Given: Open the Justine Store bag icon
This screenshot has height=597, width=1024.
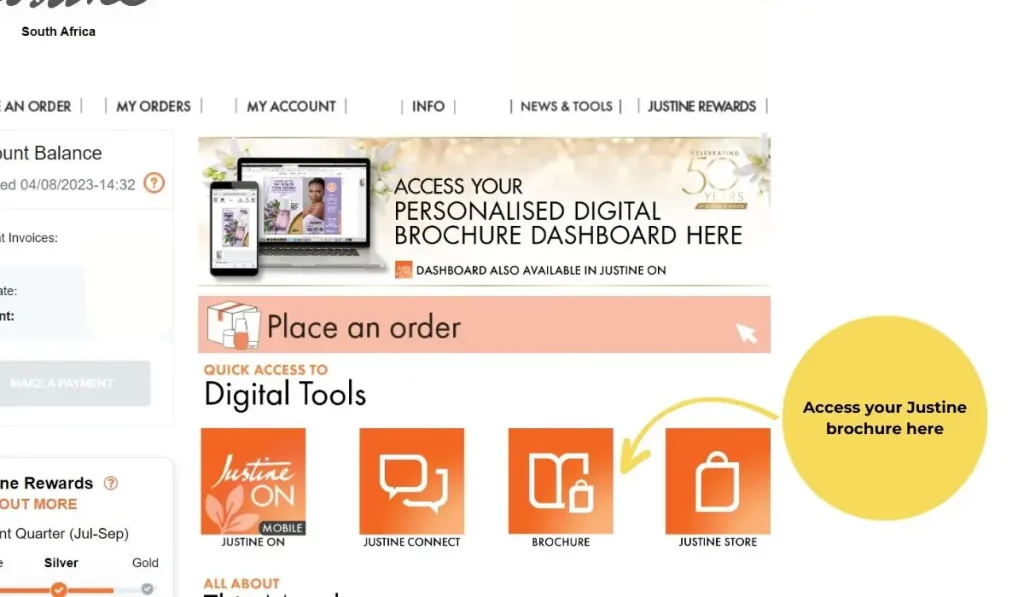Looking at the screenshot, I should [718, 481].
